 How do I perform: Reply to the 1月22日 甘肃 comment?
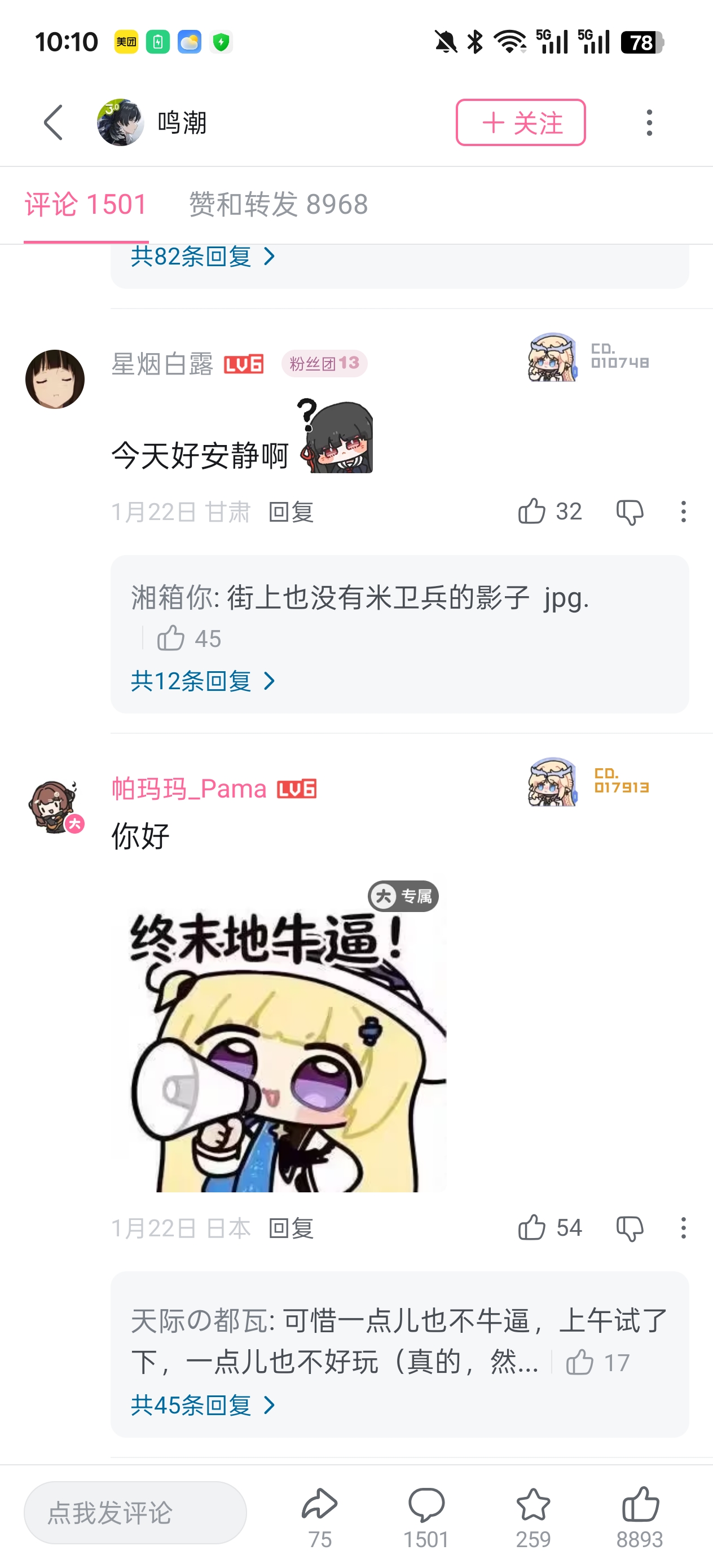(291, 512)
